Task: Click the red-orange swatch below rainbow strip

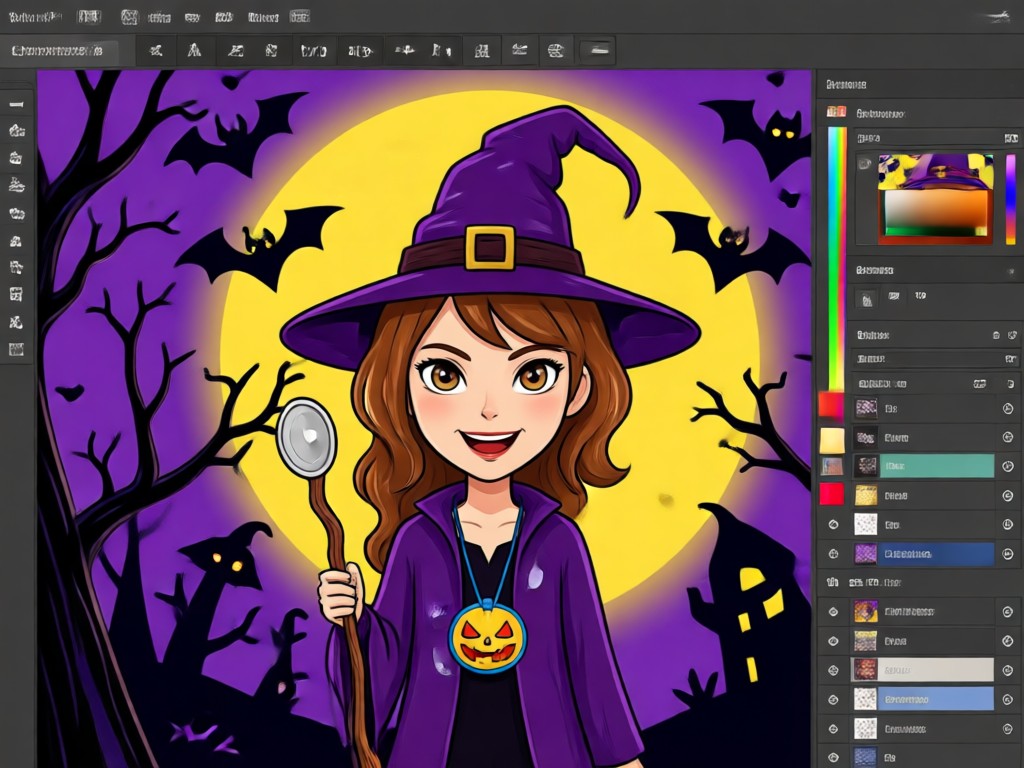Action: point(831,404)
